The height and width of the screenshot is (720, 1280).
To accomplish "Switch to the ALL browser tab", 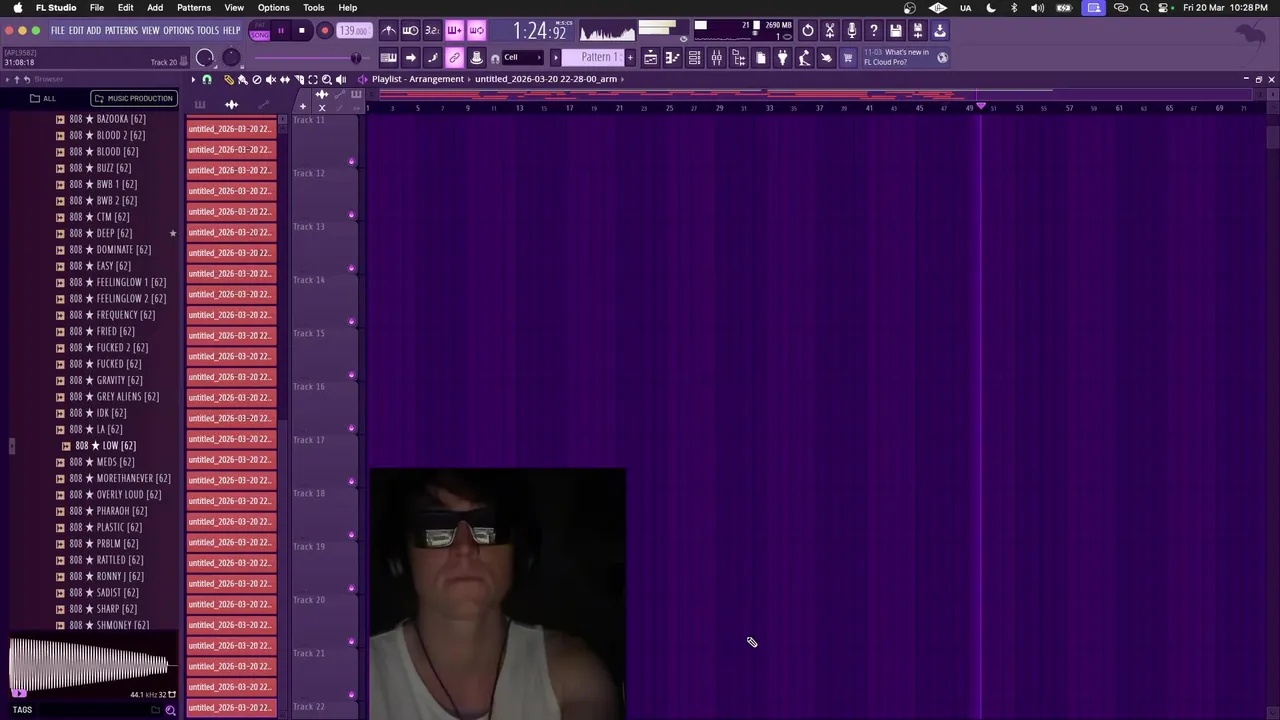I will (43, 99).
